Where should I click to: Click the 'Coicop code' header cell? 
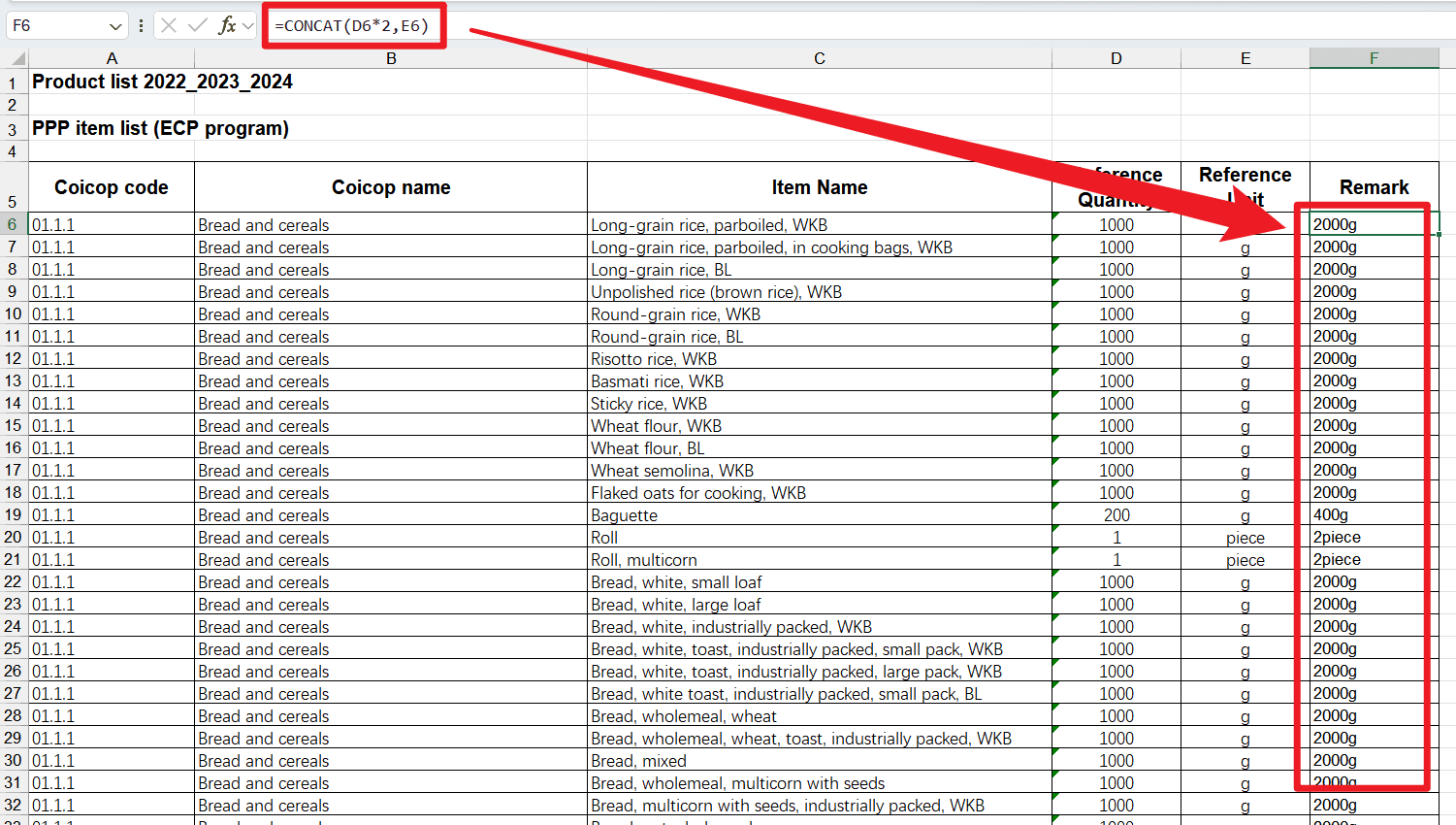[112, 187]
